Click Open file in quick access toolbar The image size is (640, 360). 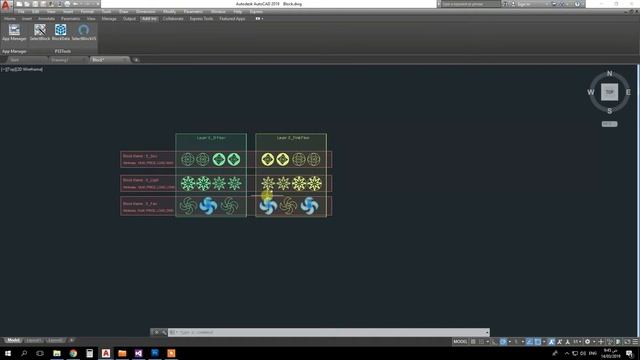27,4
